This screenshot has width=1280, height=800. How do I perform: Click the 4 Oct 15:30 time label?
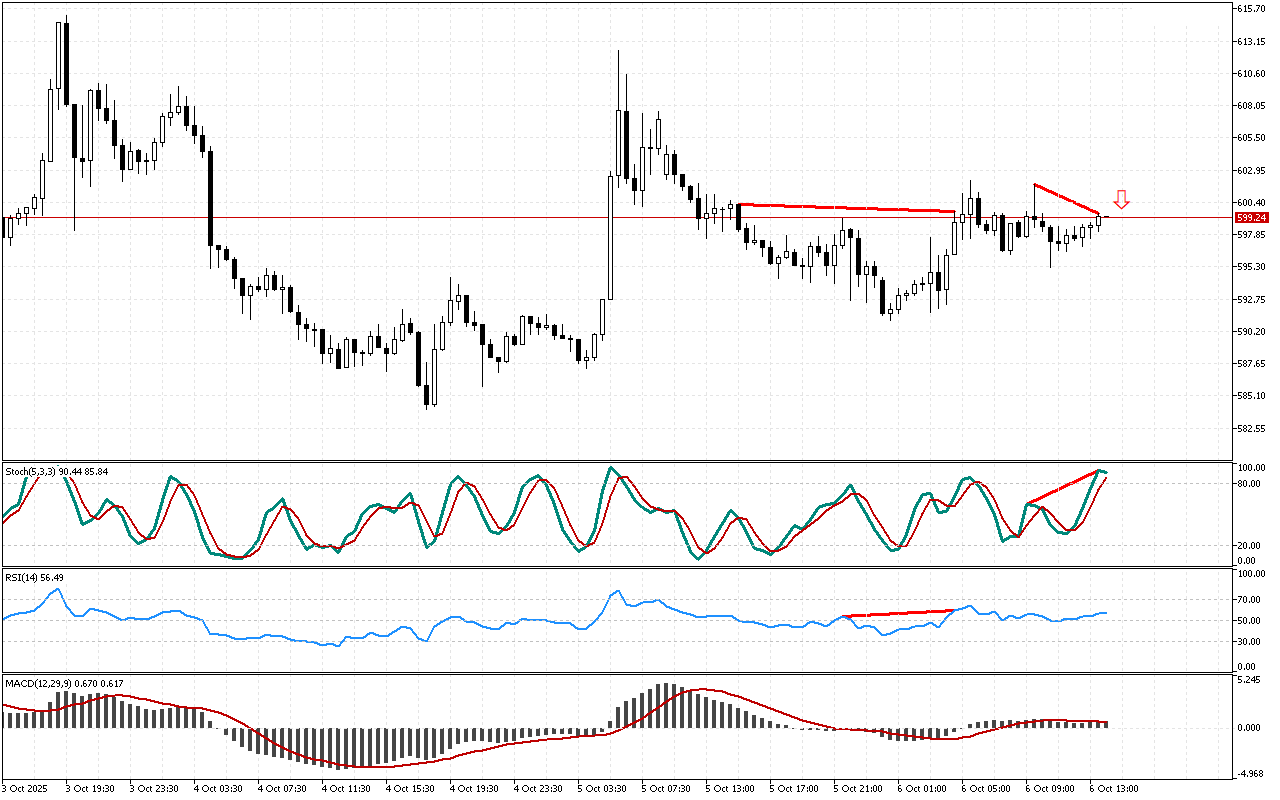pyautogui.click(x=409, y=788)
